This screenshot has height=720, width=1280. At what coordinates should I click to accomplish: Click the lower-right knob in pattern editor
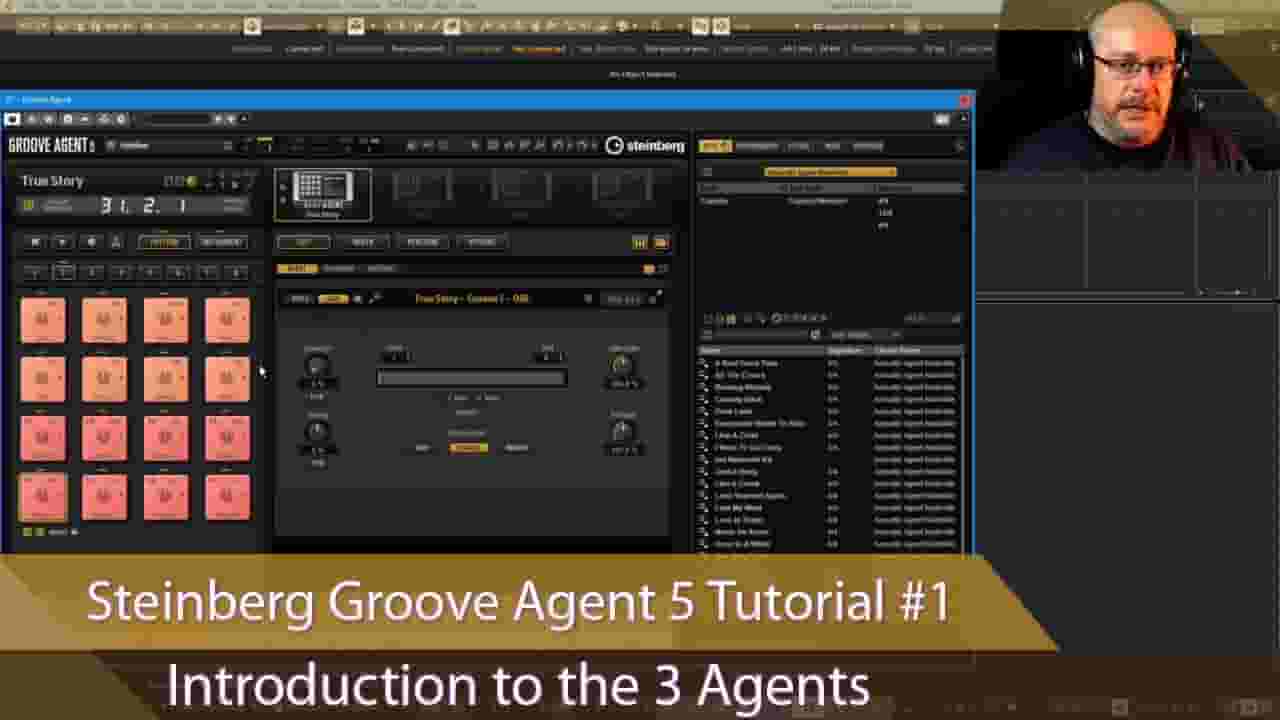[x=622, y=432]
